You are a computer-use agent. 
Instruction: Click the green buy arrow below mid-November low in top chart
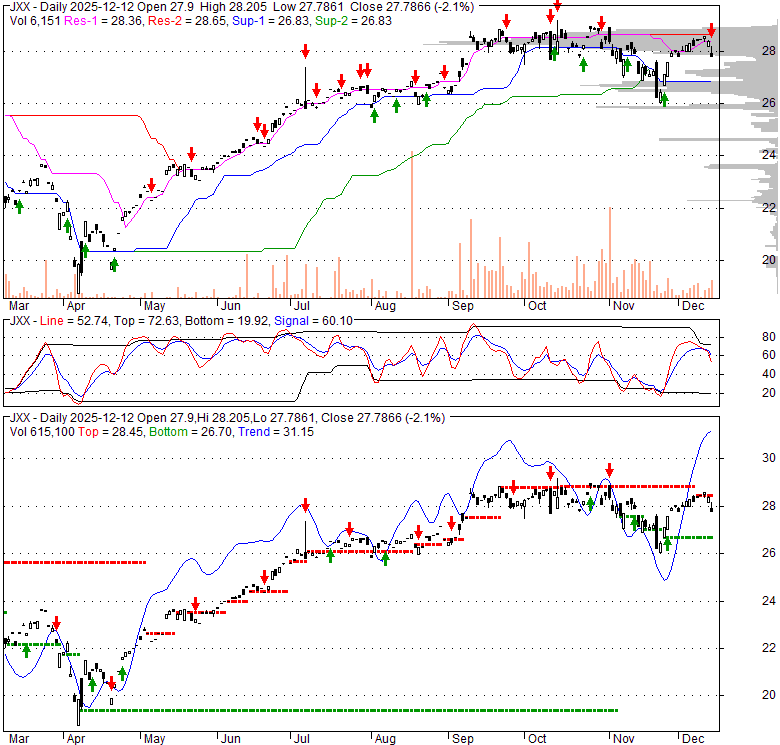click(x=663, y=99)
